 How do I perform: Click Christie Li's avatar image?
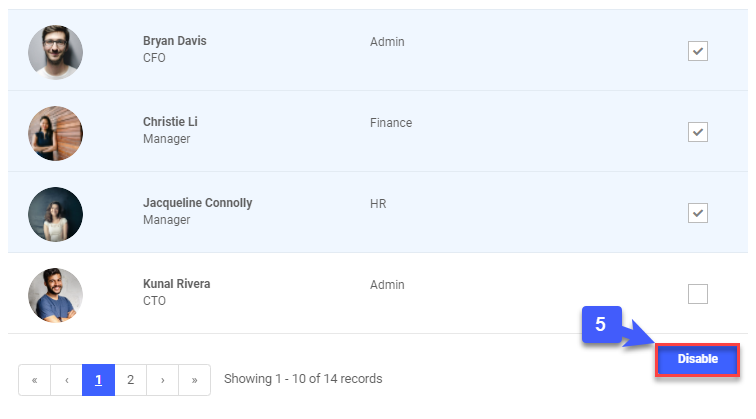tap(55, 133)
